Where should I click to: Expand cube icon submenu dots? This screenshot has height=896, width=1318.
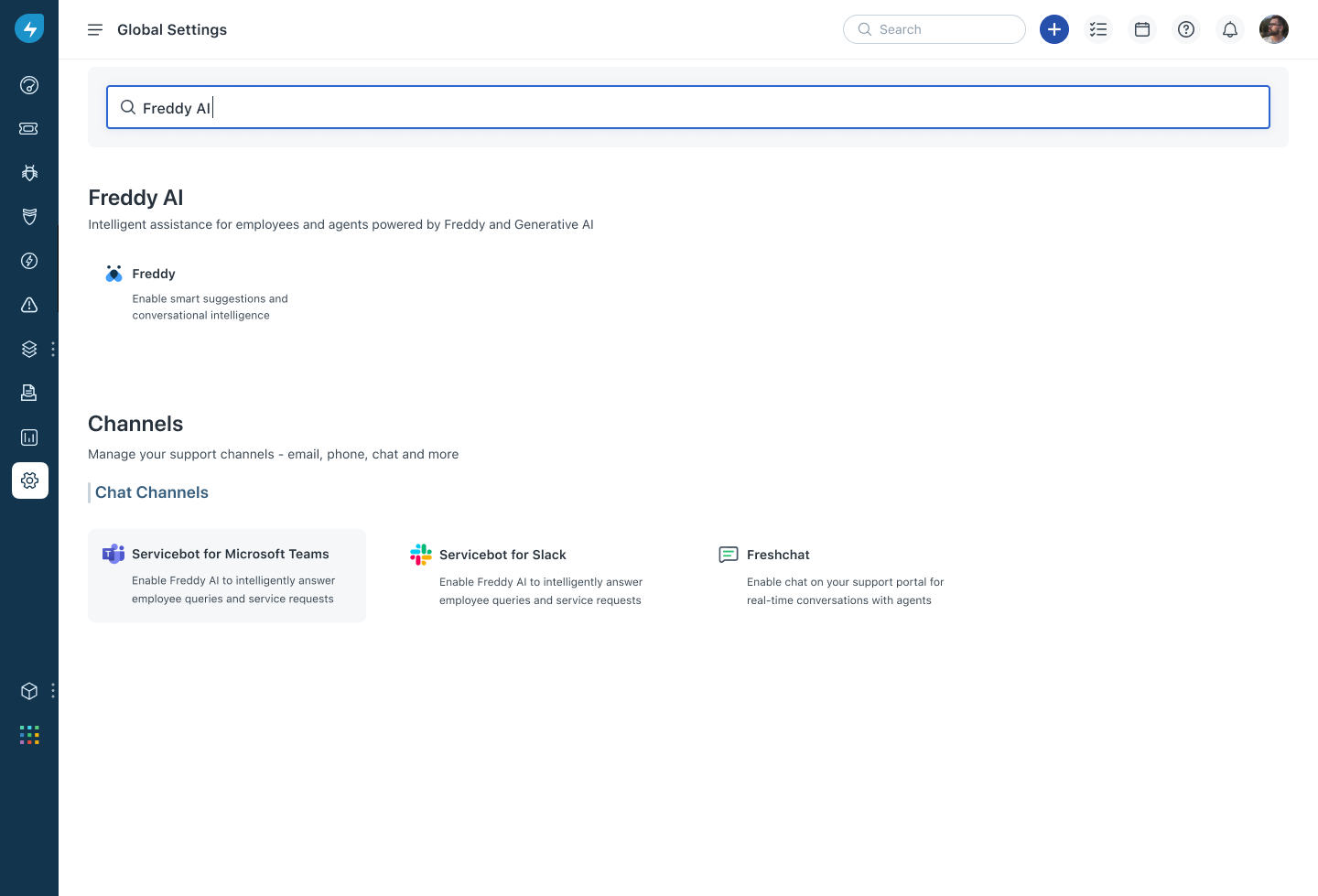click(53, 691)
